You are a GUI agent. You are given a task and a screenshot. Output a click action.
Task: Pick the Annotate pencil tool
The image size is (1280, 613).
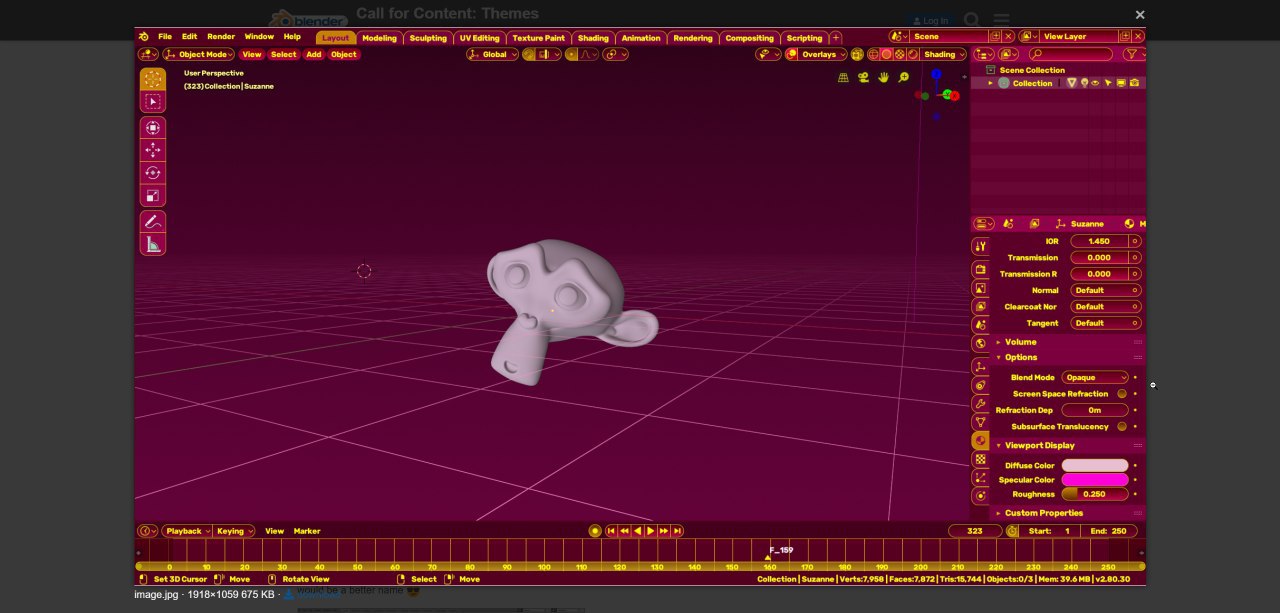click(x=152, y=221)
